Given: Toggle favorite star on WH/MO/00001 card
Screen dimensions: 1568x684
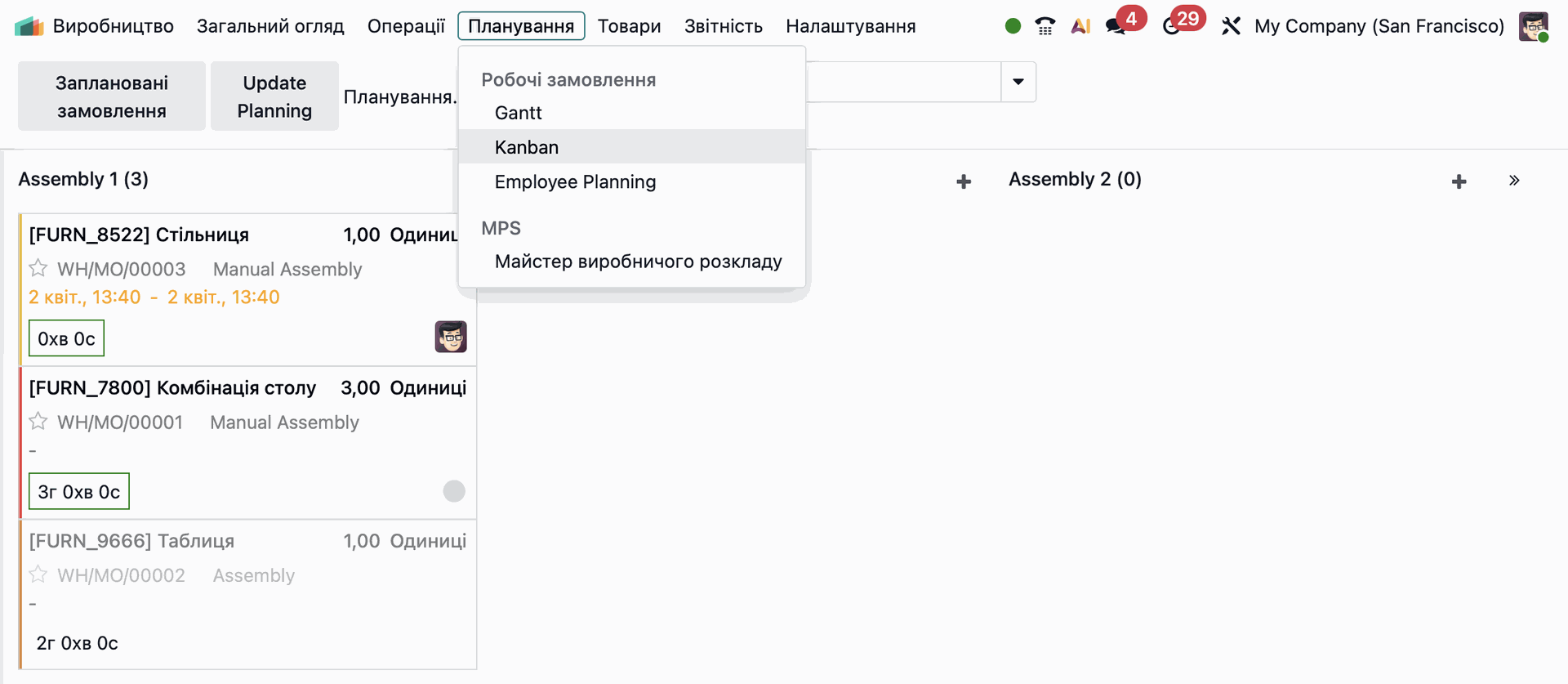Looking at the screenshot, I should [x=38, y=422].
